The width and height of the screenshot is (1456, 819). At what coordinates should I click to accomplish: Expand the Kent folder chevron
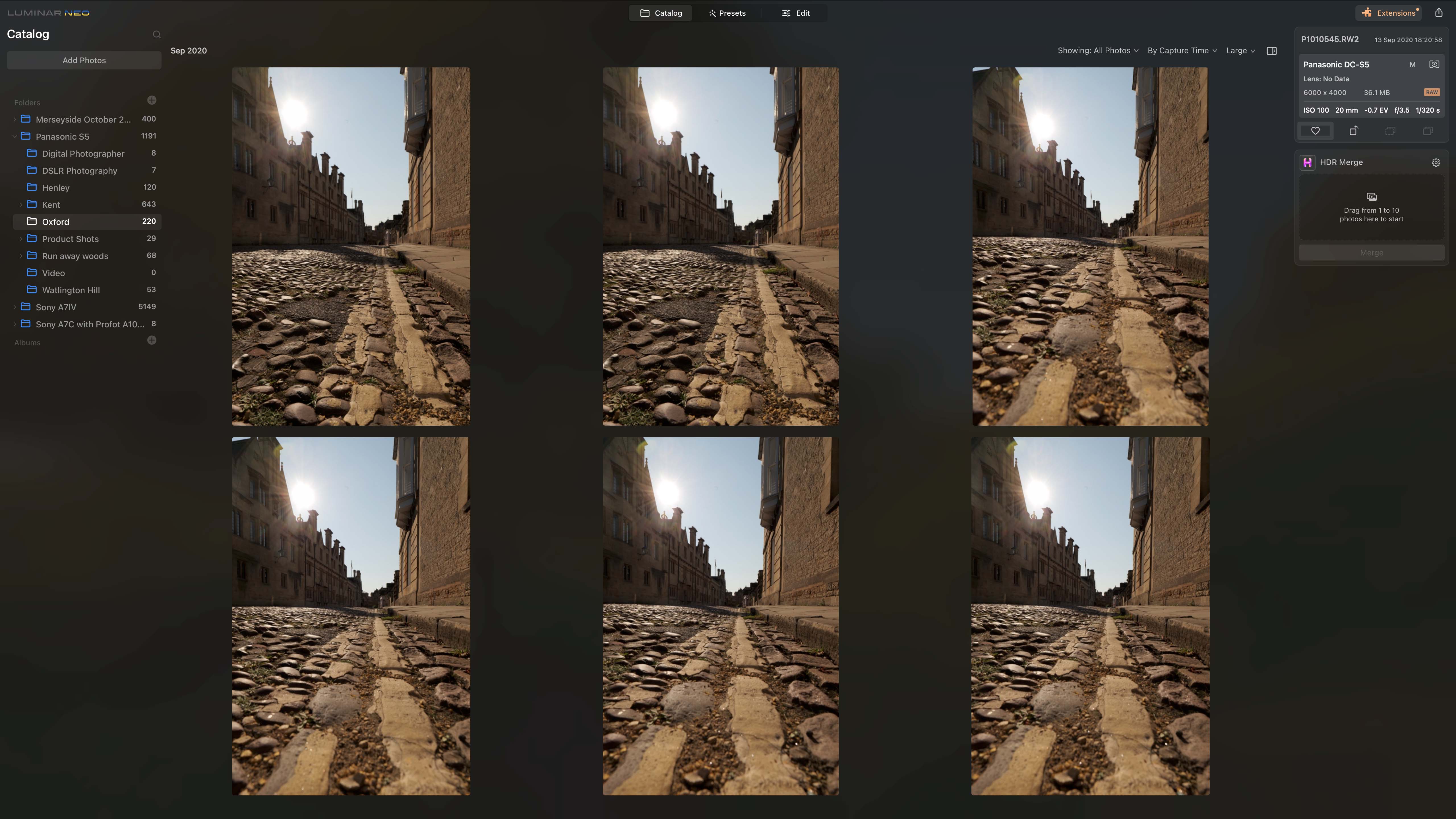[21, 205]
